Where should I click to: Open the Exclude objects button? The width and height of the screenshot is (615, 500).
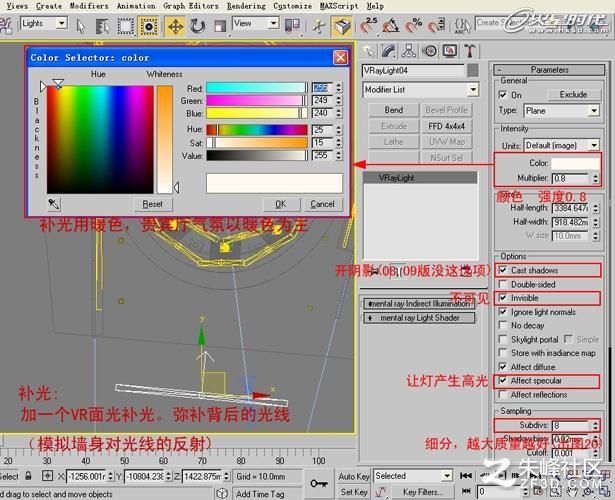coord(573,95)
